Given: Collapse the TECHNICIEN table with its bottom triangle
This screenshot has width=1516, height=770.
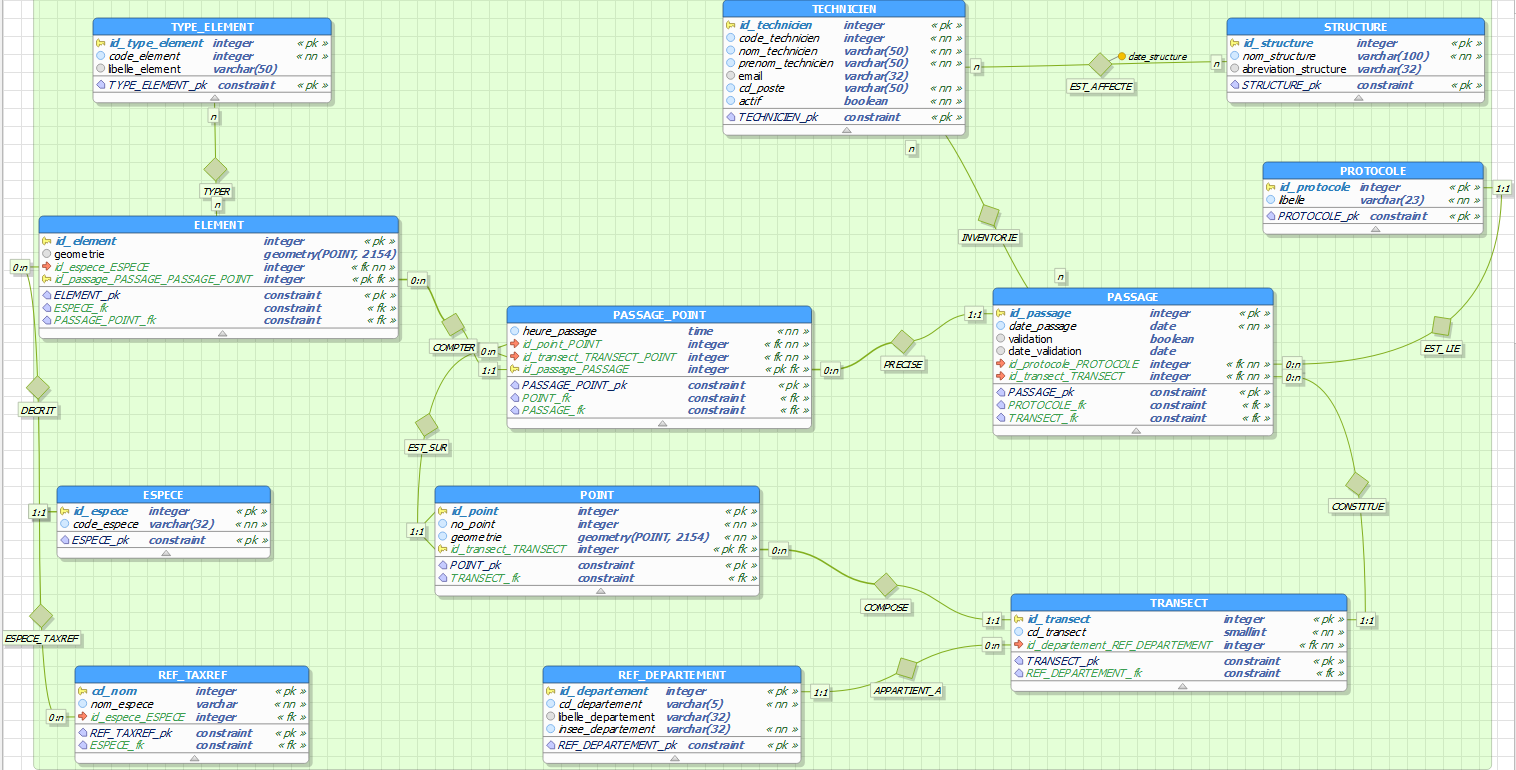Looking at the screenshot, I should (846, 130).
